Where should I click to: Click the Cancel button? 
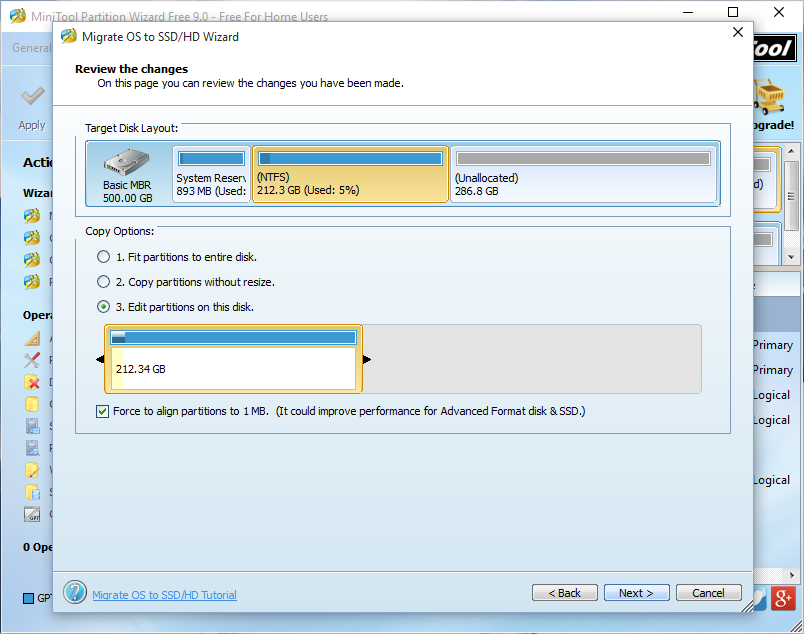coord(709,593)
